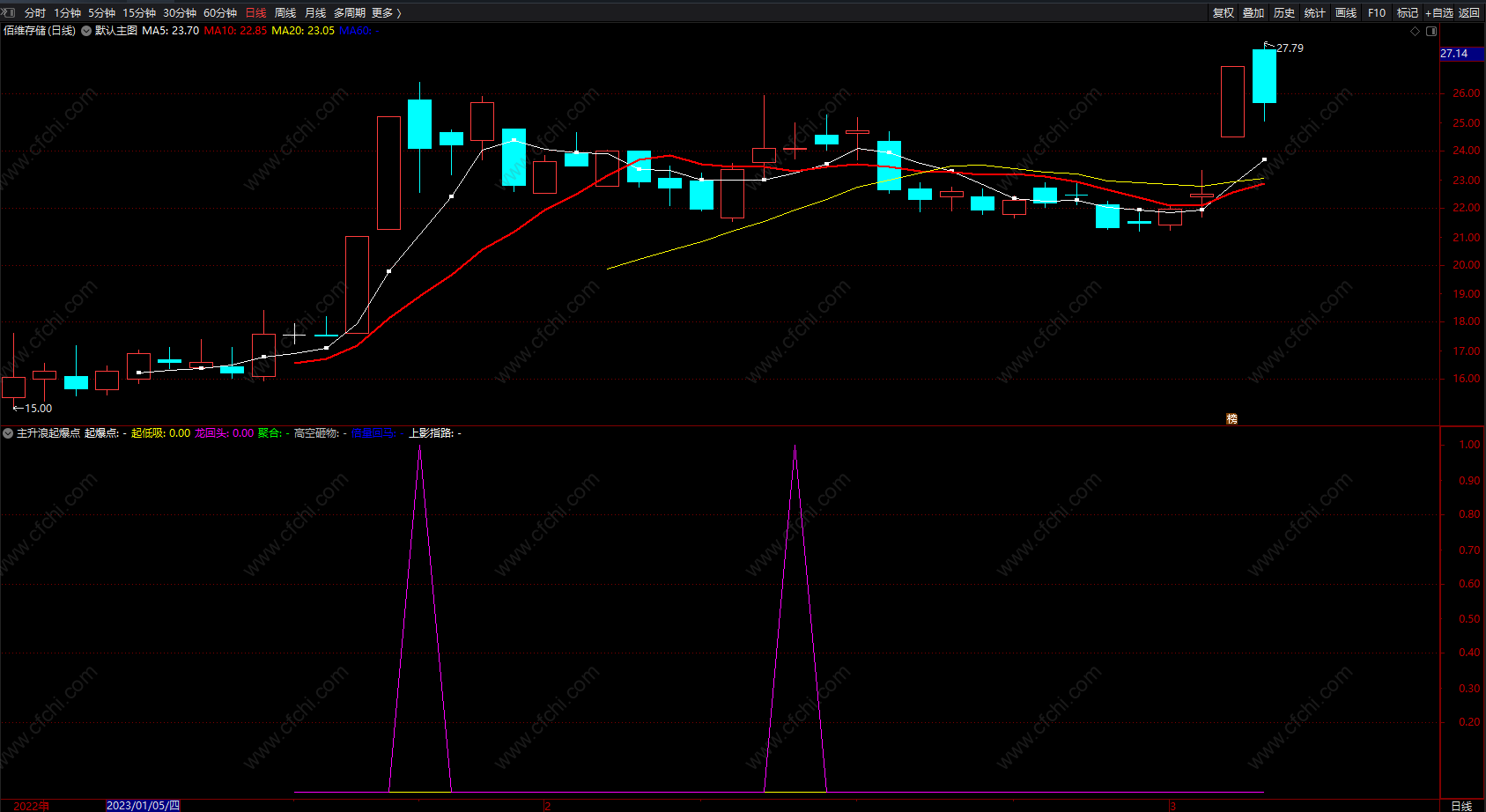
Task: Click the 27.79 high price label
Action: click(1290, 48)
